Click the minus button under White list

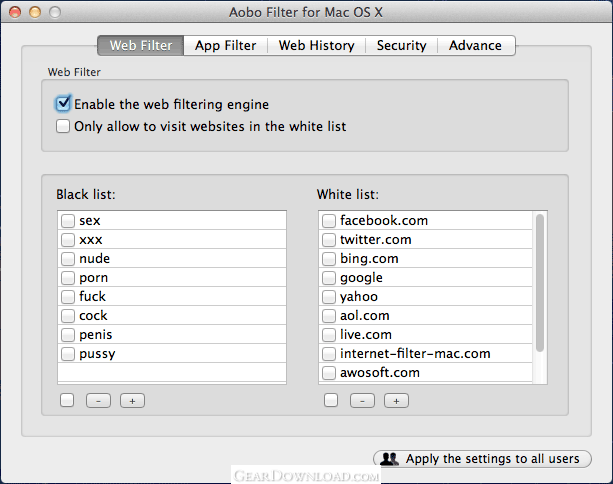[362, 401]
